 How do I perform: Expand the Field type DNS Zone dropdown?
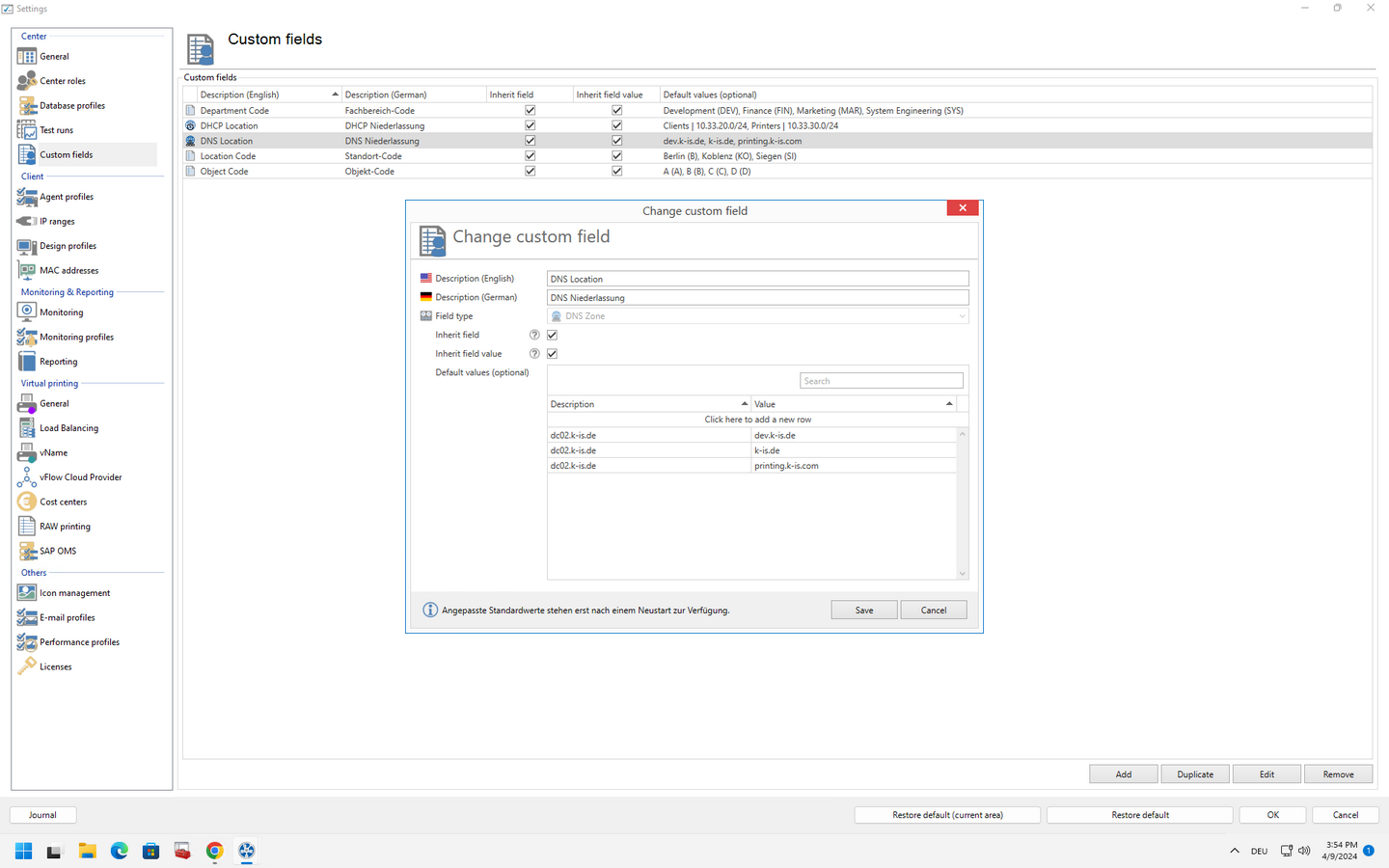click(x=962, y=316)
